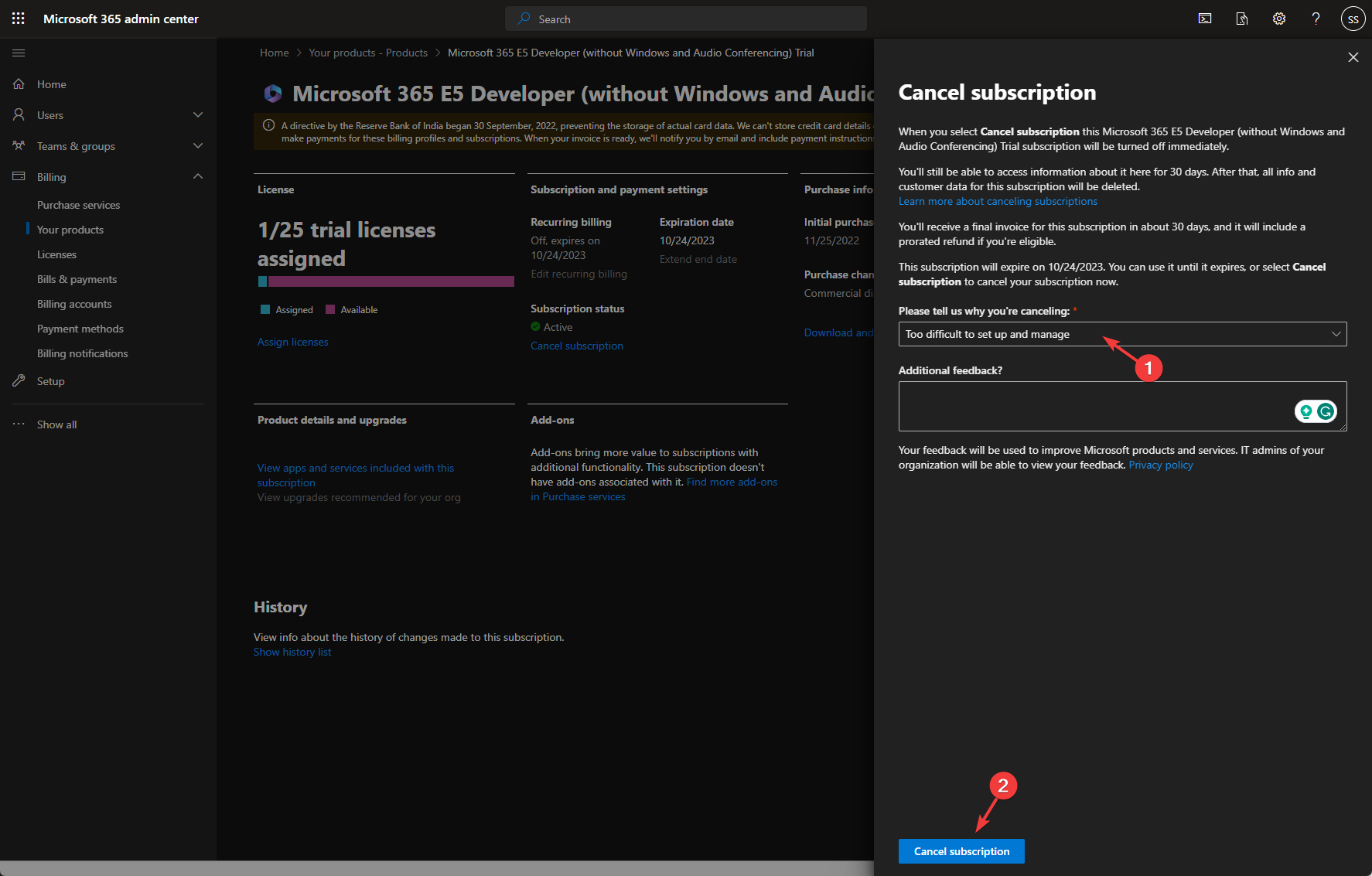Image resolution: width=1372 pixels, height=876 pixels.
Task: Click Show history list link
Action: (x=292, y=652)
